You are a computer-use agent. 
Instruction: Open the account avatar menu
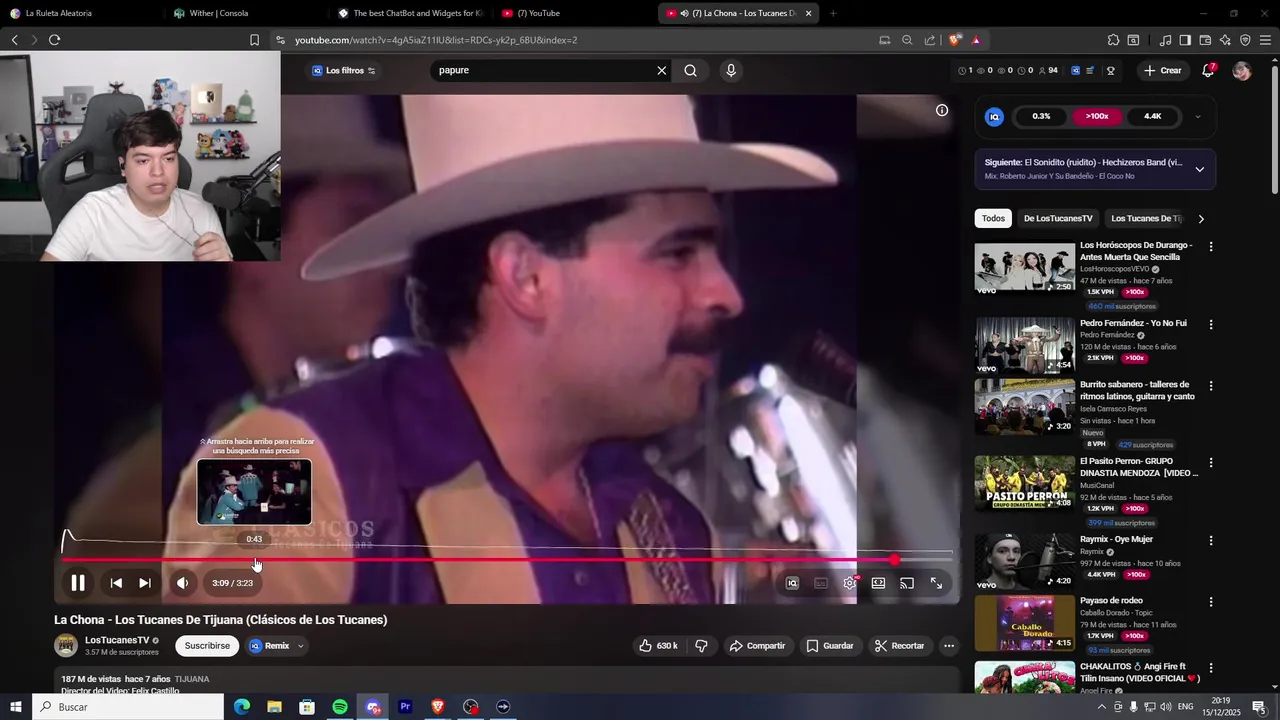[x=1242, y=71]
